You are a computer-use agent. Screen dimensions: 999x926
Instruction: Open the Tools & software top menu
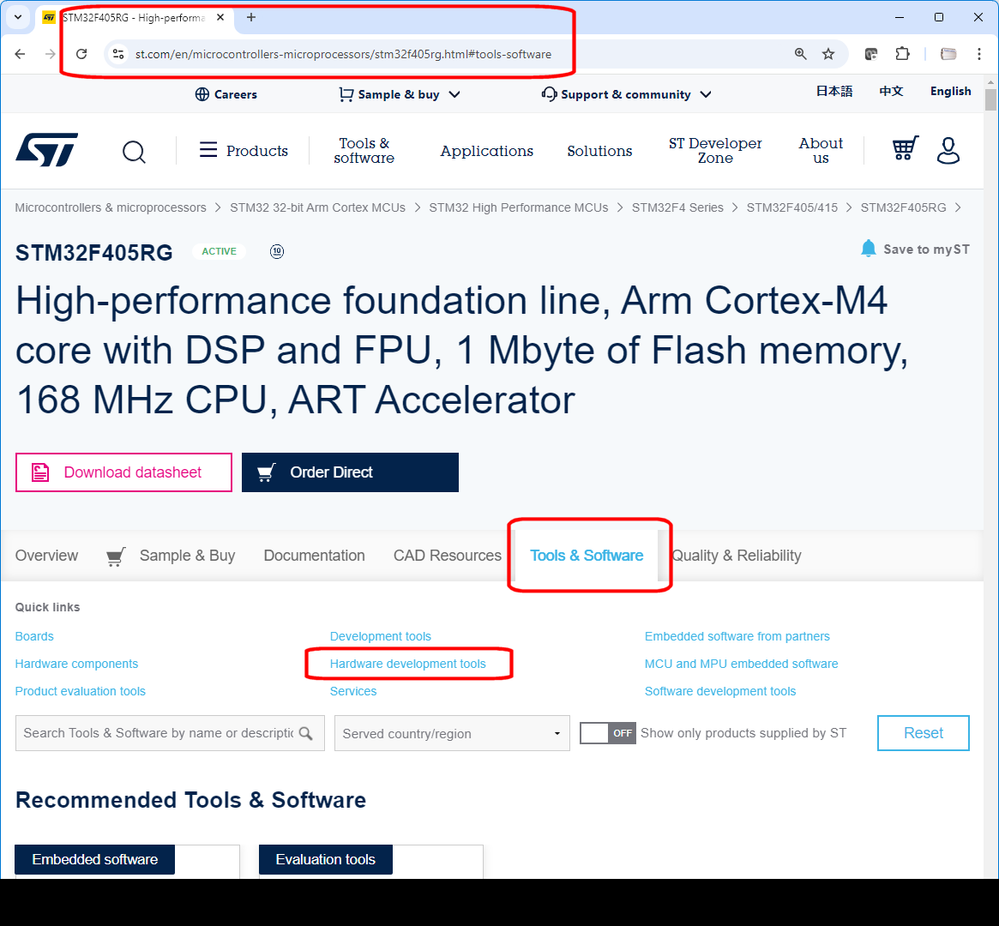(x=364, y=151)
